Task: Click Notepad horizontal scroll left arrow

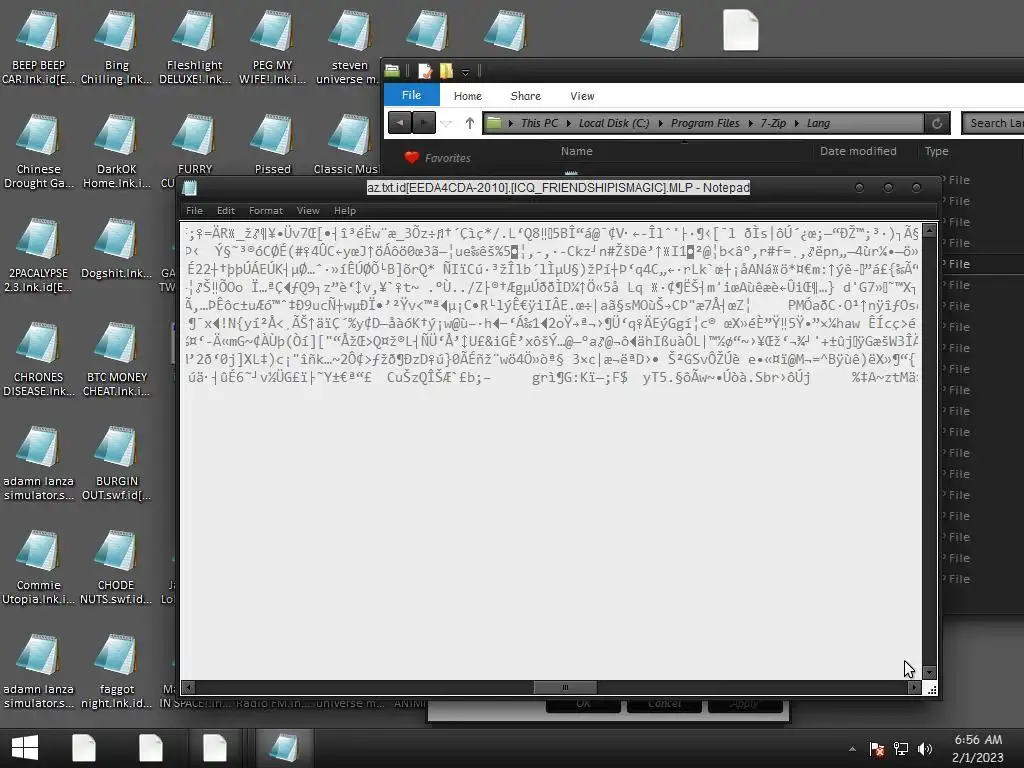Action: tap(189, 687)
